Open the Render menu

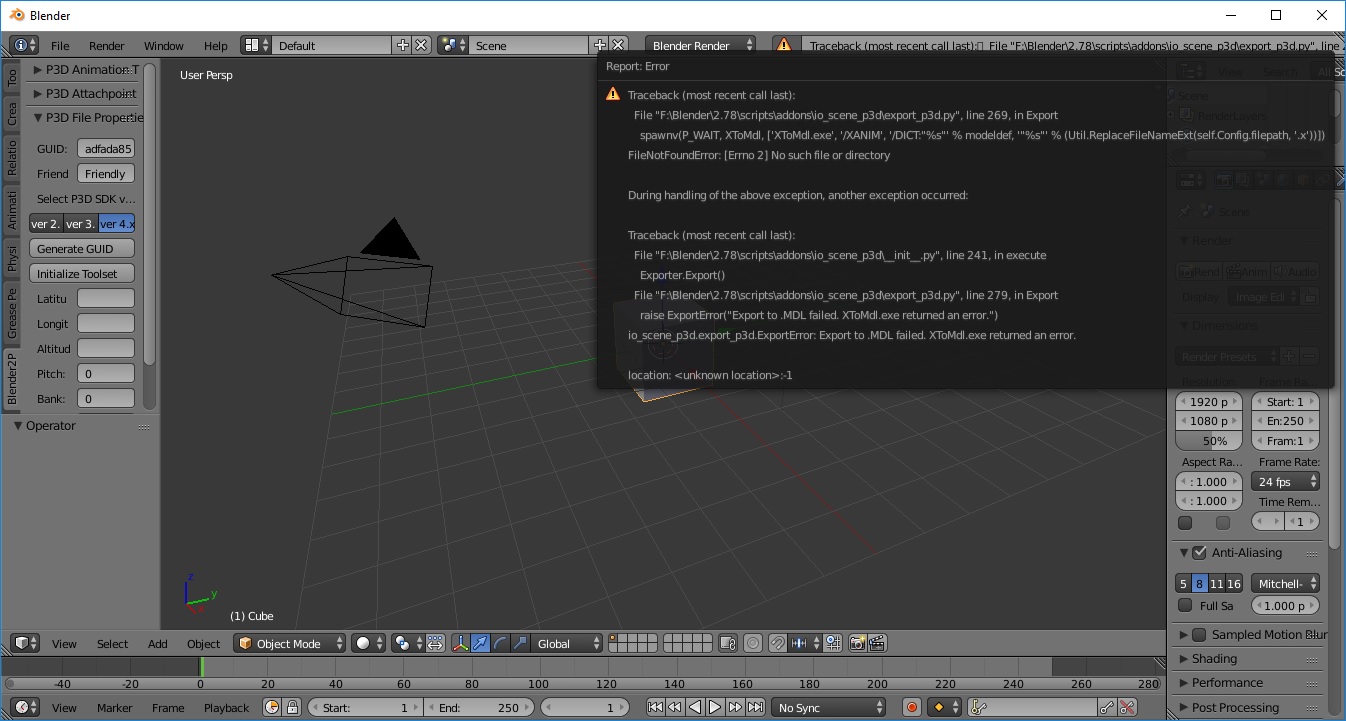coord(106,44)
